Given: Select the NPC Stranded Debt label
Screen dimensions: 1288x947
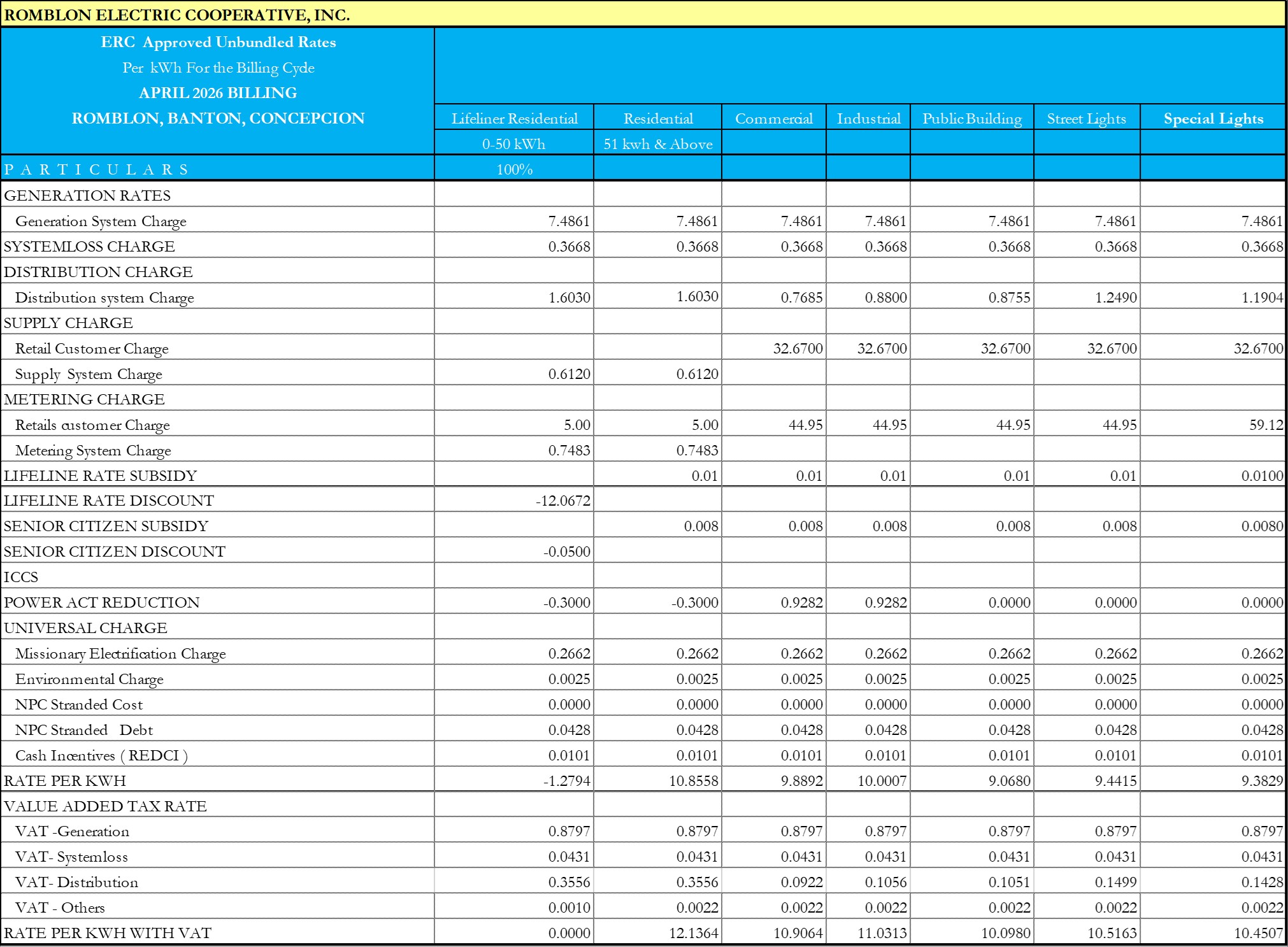Looking at the screenshot, I should [84, 730].
